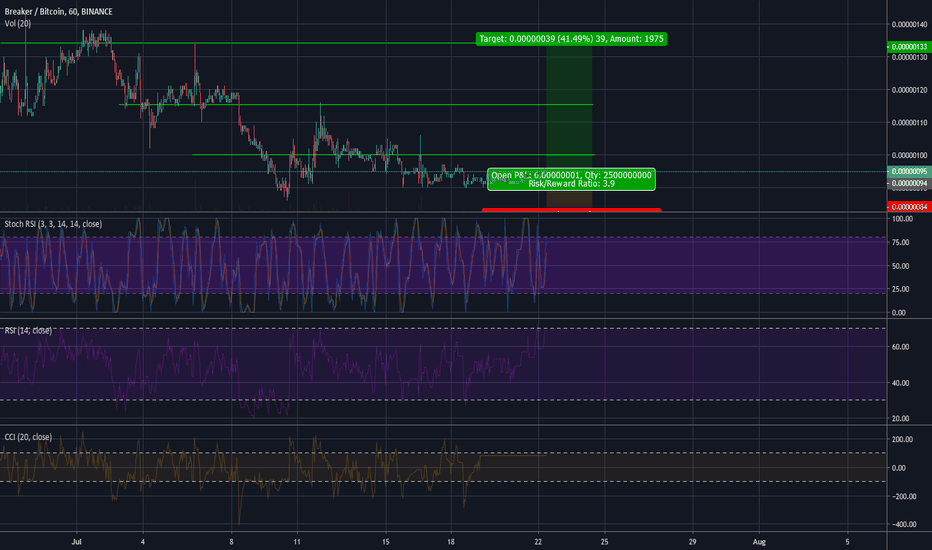The image size is (932, 550).
Task: Click 0.00000120 on the price scale
Action: coord(909,90)
